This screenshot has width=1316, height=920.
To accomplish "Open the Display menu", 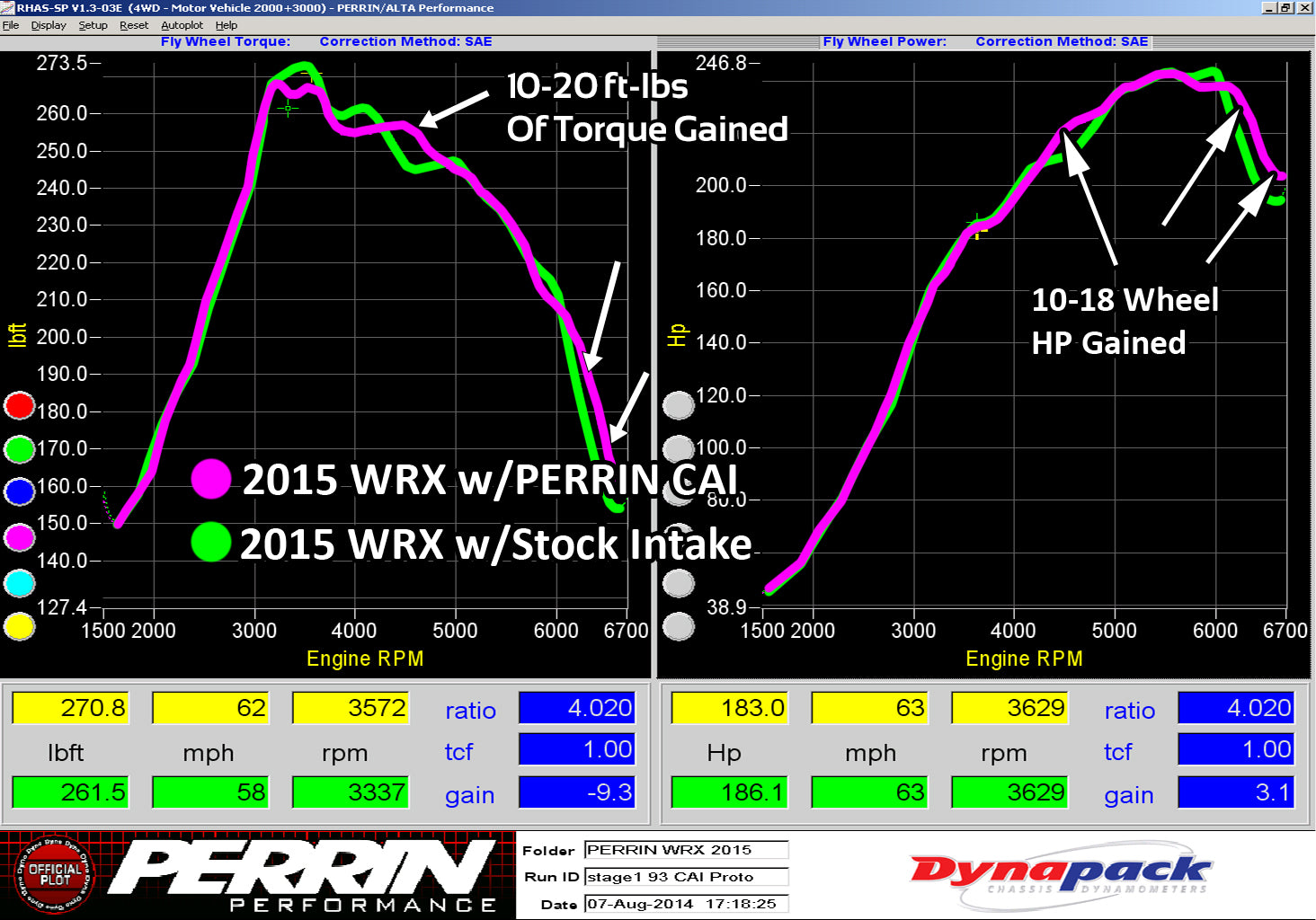I will [x=49, y=25].
